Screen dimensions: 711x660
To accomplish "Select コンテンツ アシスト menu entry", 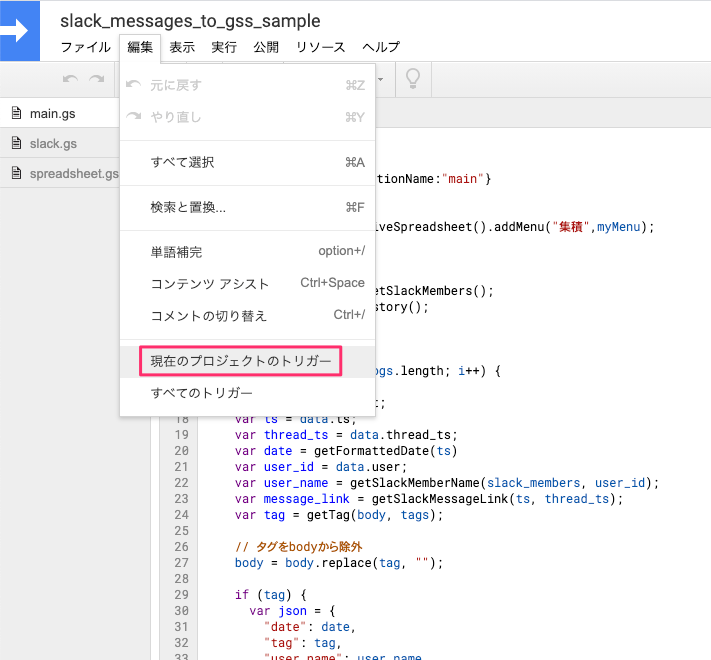I will click(x=248, y=284).
